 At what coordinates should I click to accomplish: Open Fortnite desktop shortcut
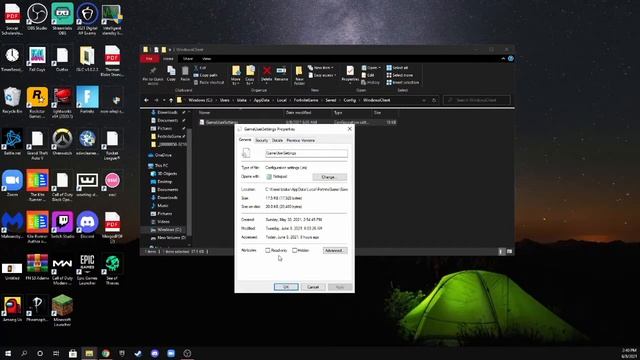(87, 100)
